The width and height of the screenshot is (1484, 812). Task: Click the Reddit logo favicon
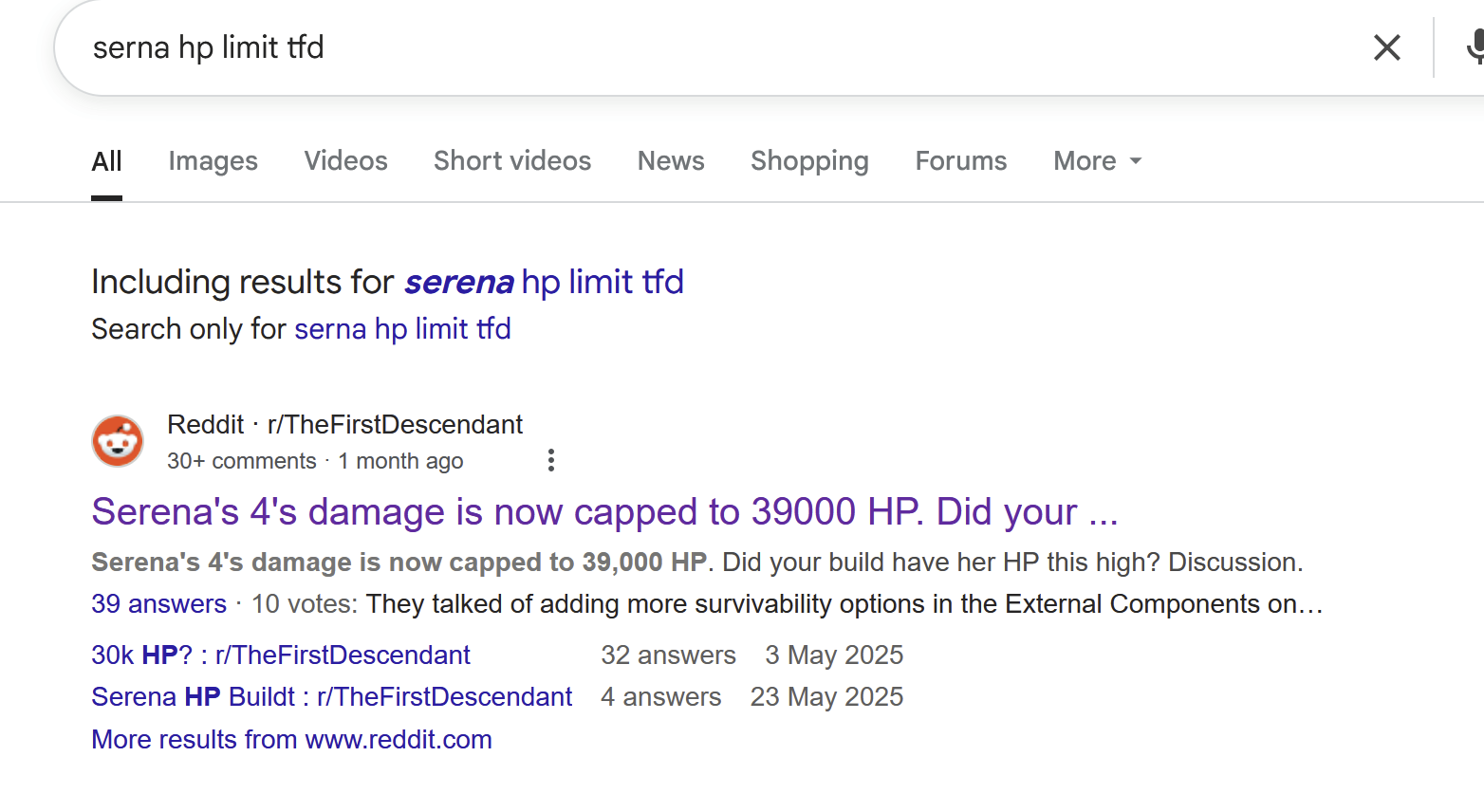pyautogui.click(x=118, y=441)
